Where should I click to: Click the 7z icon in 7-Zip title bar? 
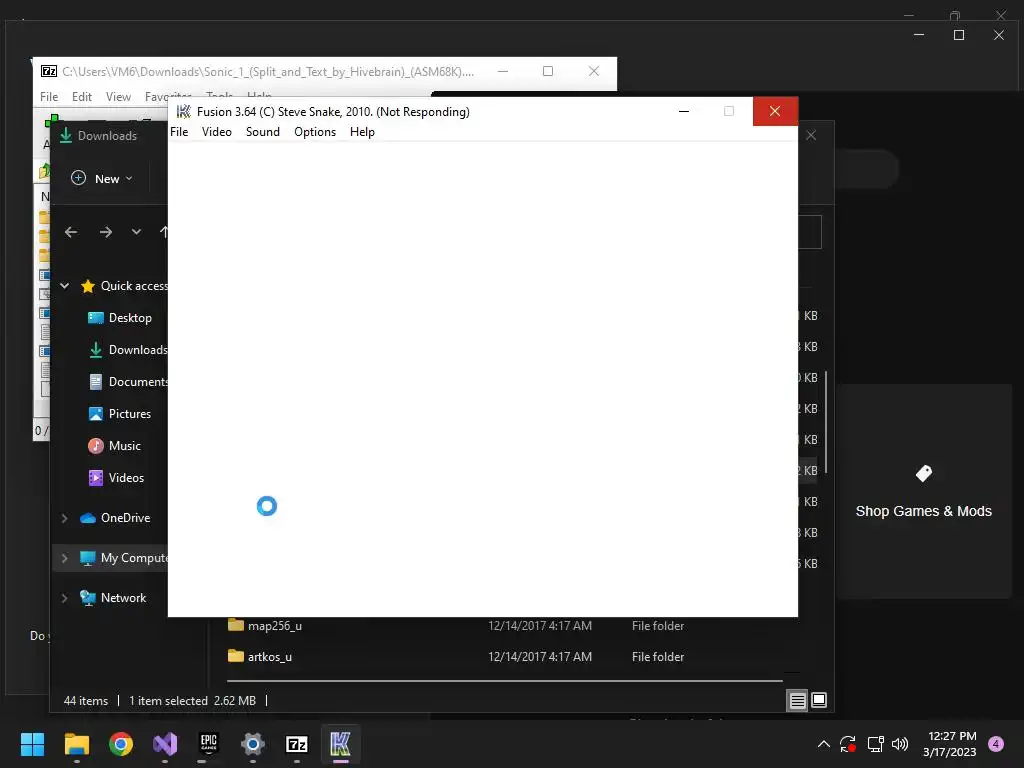pyautogui.click(x=49, y=71)
